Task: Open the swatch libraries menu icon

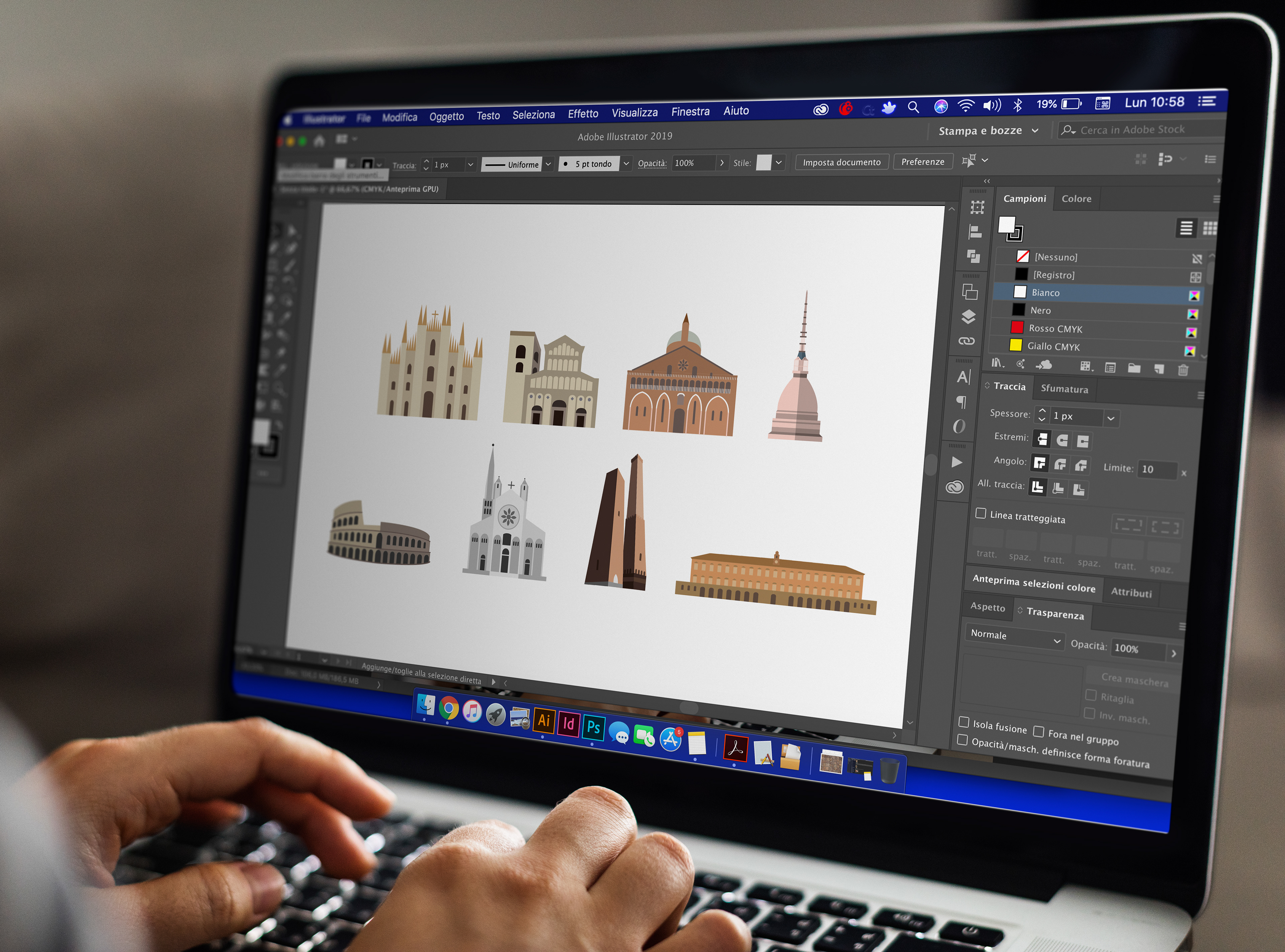Action: coord(998,363)
